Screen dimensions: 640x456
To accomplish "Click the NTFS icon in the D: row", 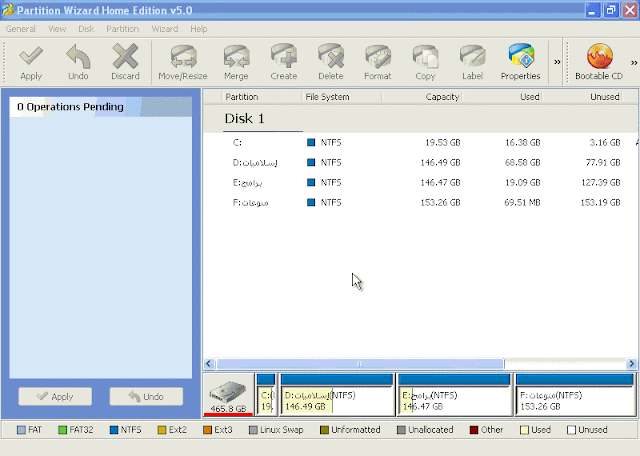I will click(x=311, y=162).
